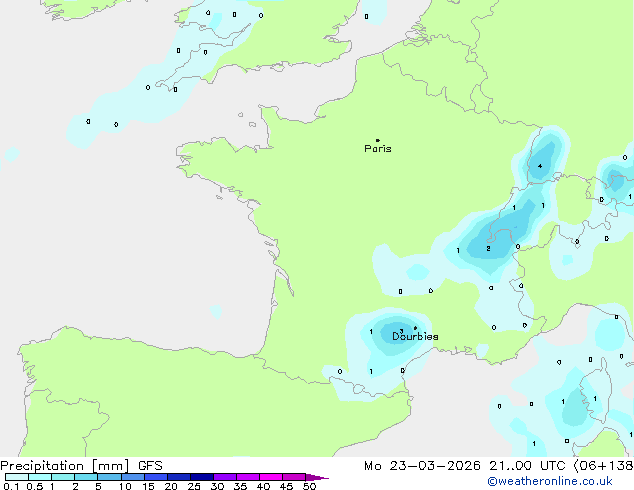634x490 pixels.
Task: Click the legend swatch between 1 and 2
Action: (x=63, y=477)
